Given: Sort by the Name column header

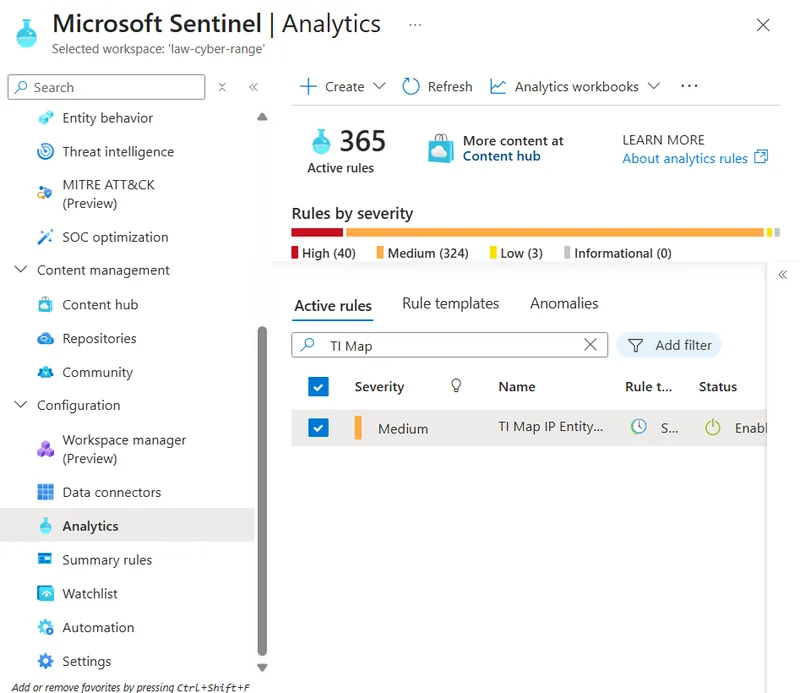Looking at the screenshot, I should coord(517,387).
